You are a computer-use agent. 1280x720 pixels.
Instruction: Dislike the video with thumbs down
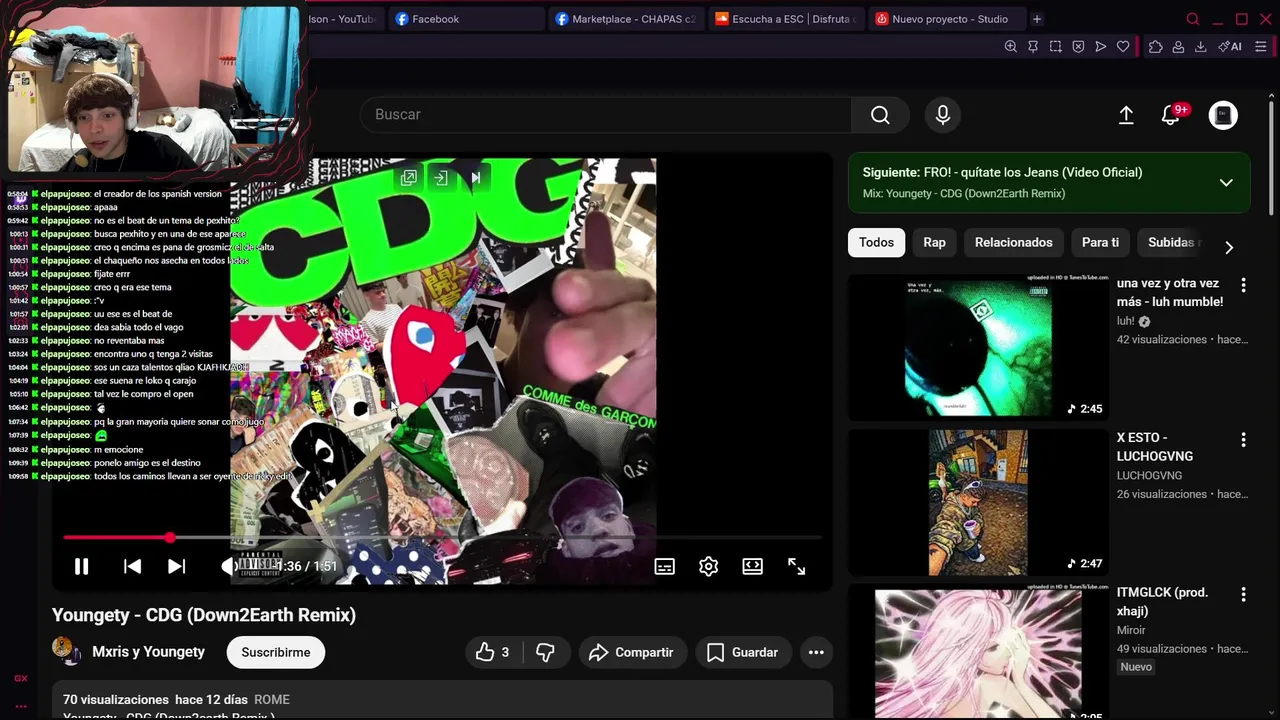click(545, 652)
